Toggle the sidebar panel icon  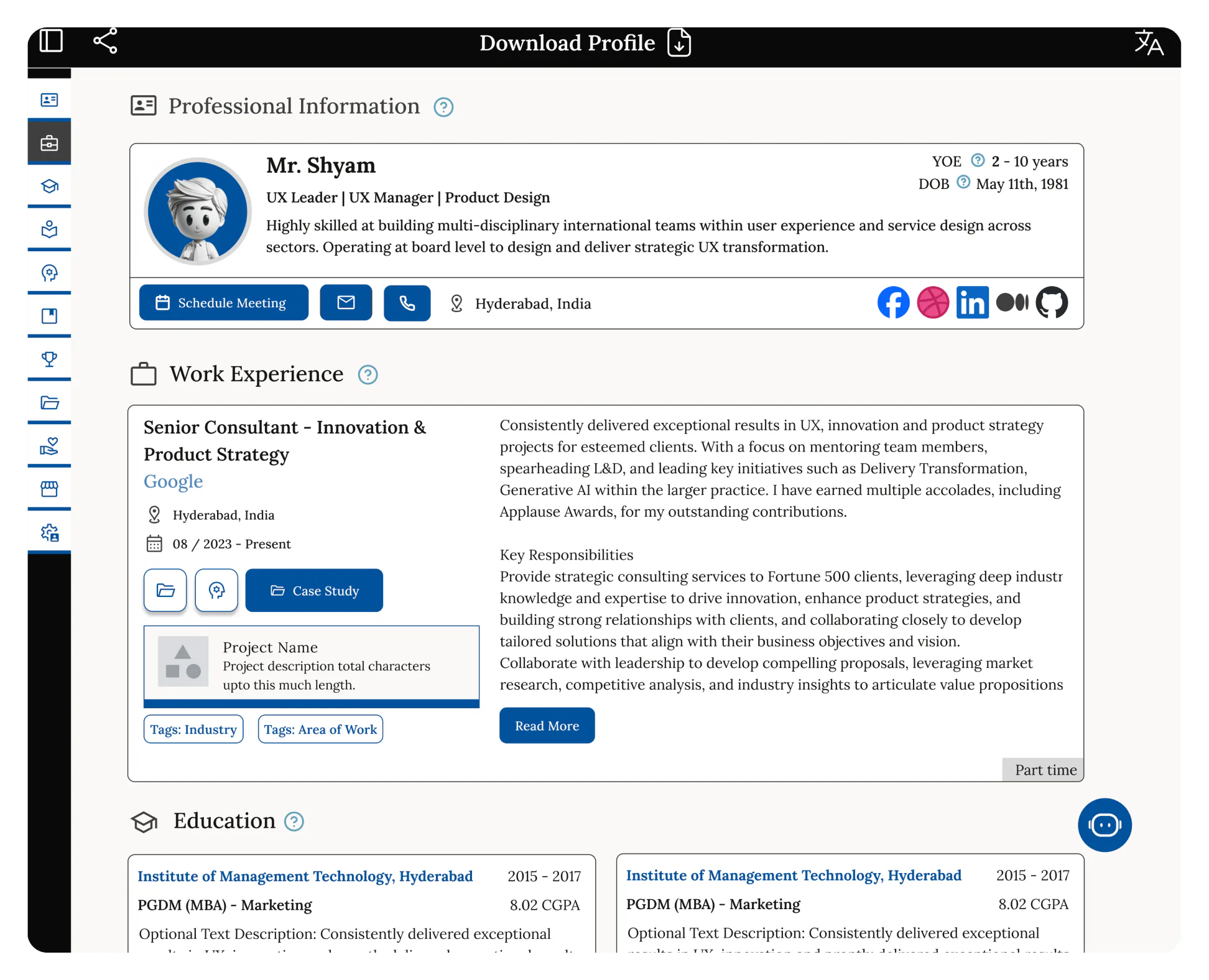[51, 41]
